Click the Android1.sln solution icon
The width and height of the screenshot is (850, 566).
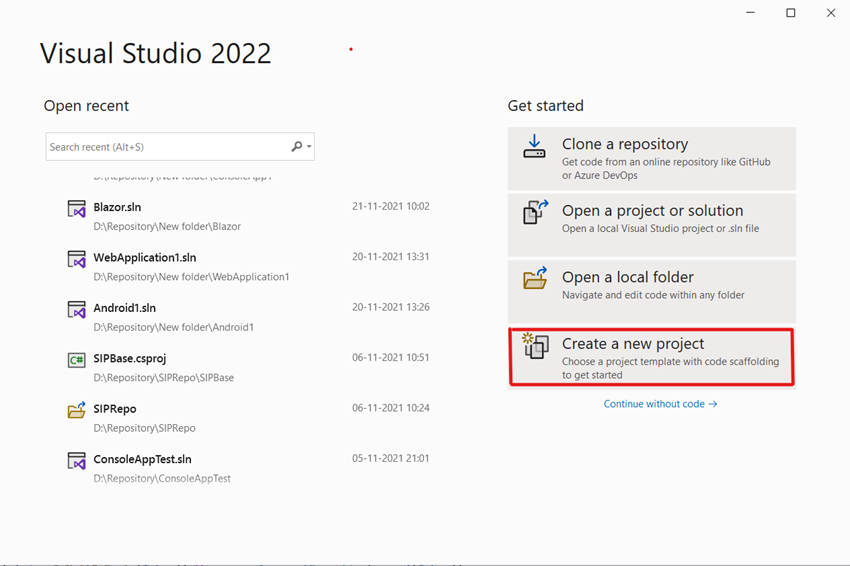(x=76, y=310)
